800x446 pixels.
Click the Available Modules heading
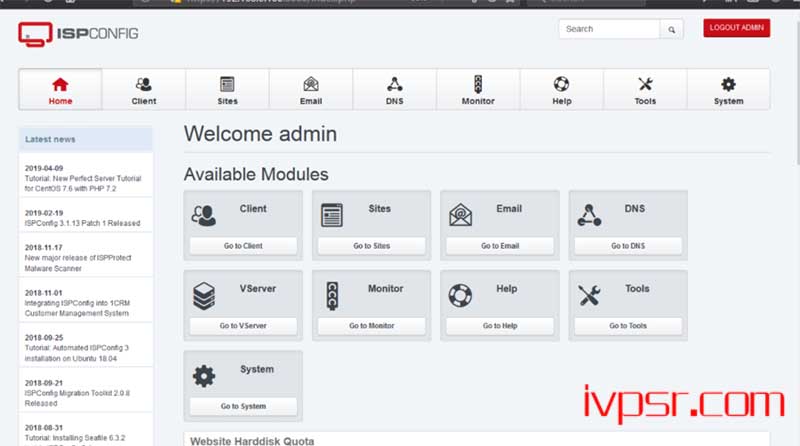(x=256, y=175)
